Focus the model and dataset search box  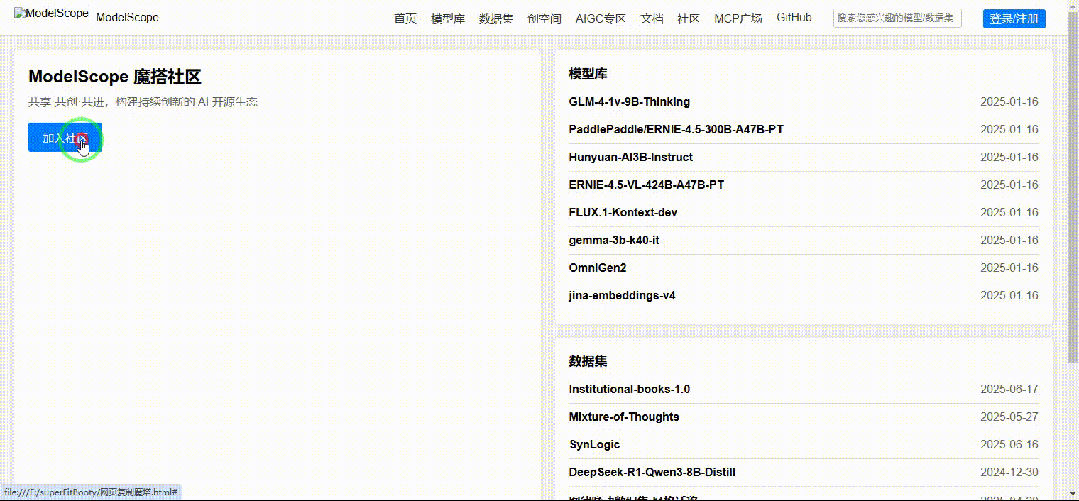[897, 19]
